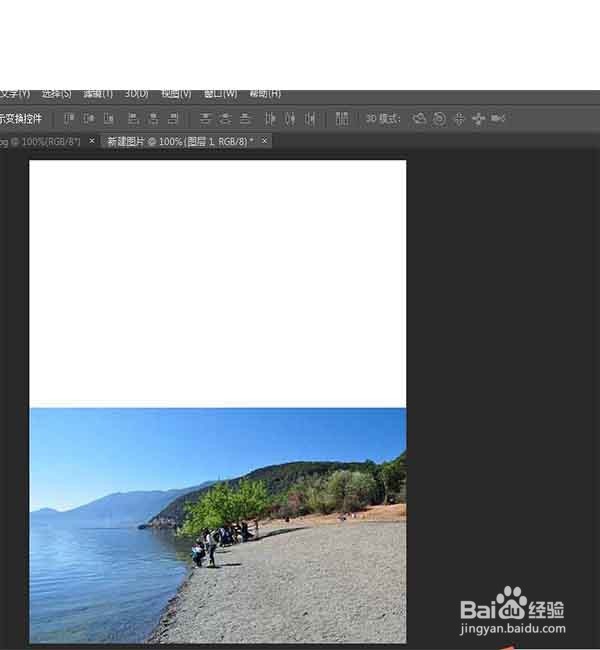Screen dimensions: 600x650
Task: Click the distribute vertical centers icon
Action: coord(225,119)
